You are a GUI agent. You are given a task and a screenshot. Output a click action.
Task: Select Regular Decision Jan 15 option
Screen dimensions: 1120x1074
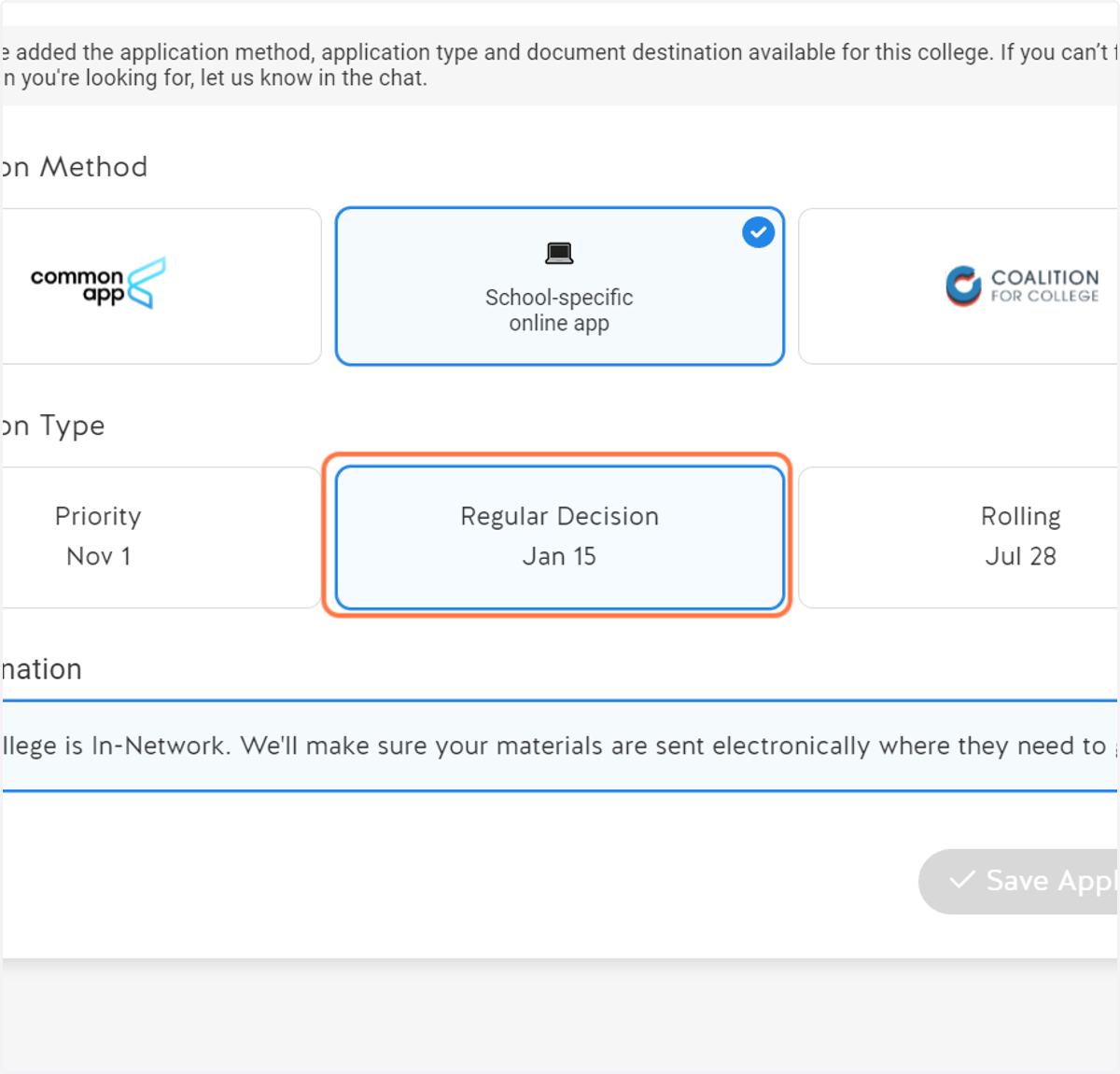coord(560,537)
